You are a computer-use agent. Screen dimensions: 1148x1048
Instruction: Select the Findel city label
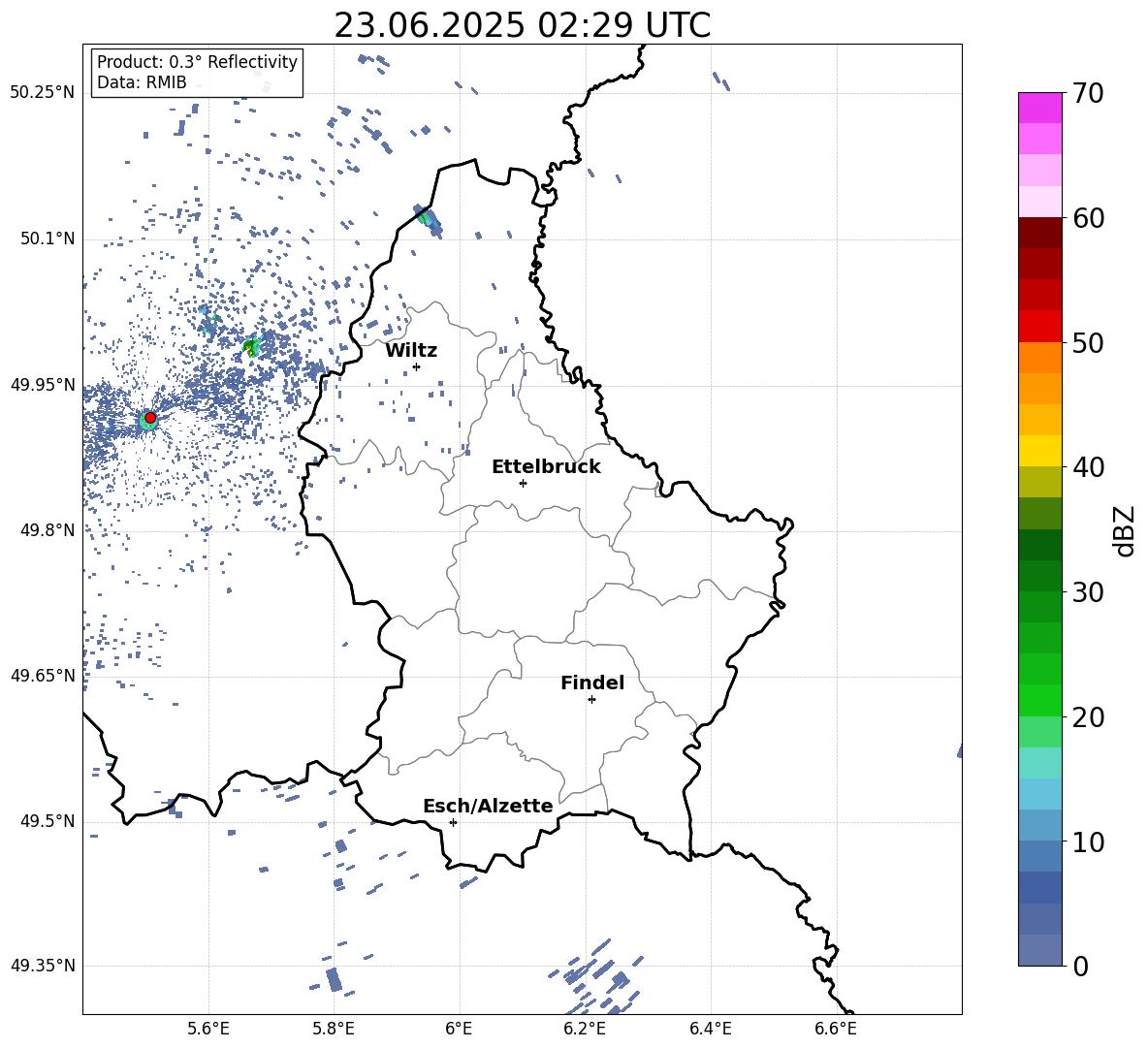point(592,683)
